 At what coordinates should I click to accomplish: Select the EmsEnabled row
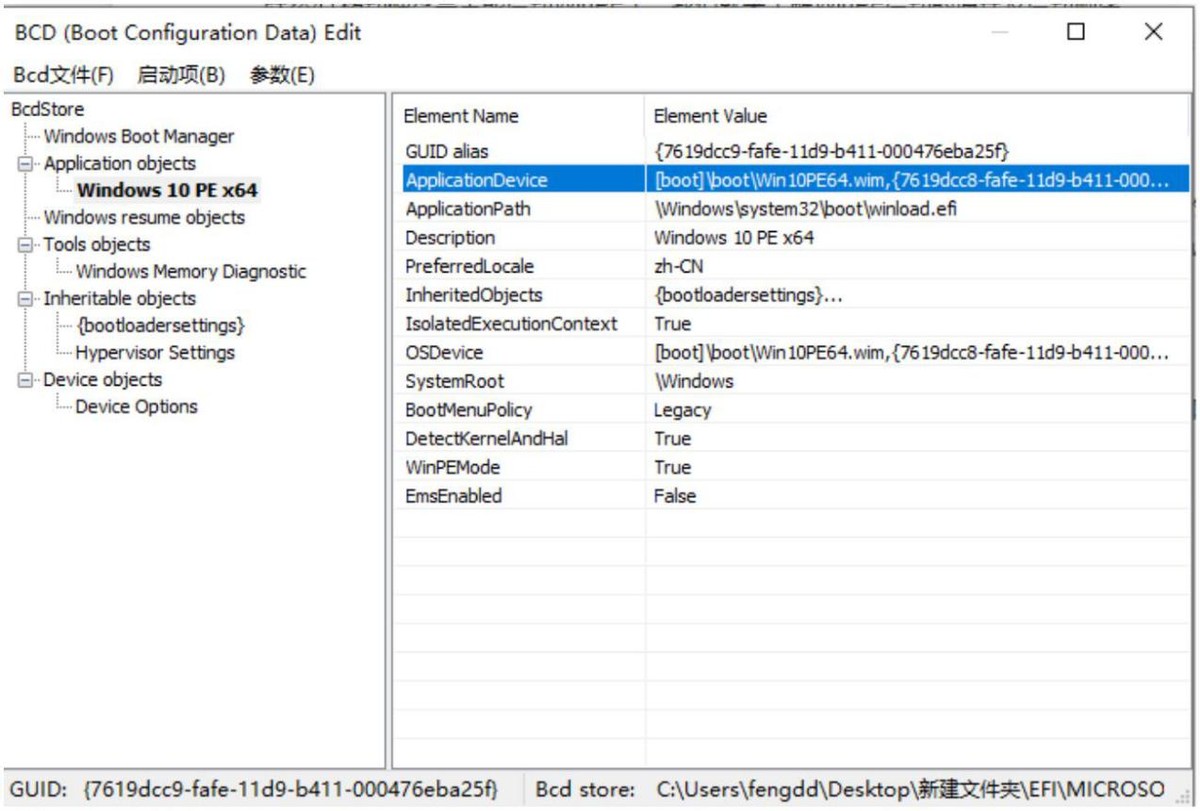[791, 496]
